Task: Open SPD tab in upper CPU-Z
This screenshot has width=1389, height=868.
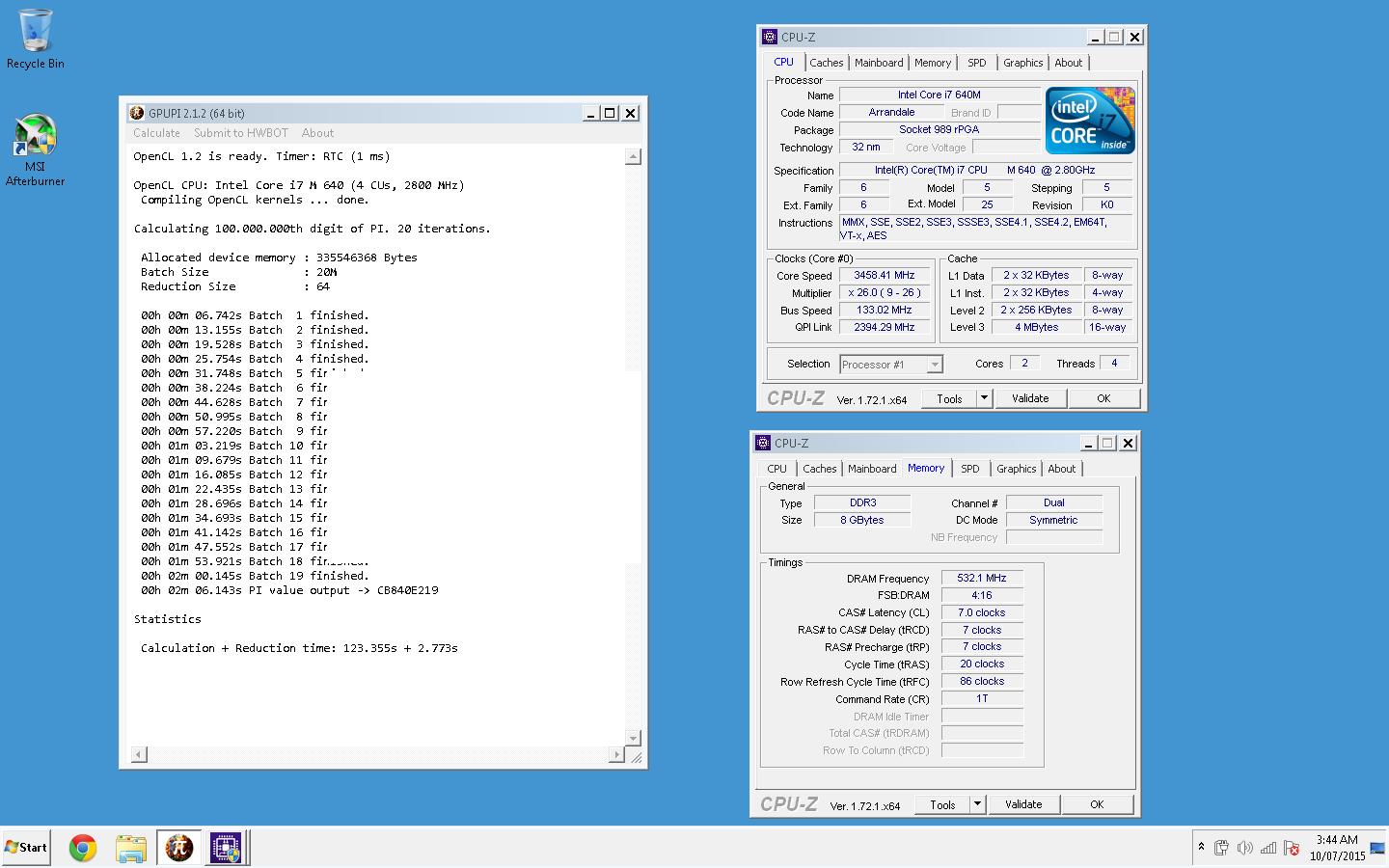Action: coord(977,63)
